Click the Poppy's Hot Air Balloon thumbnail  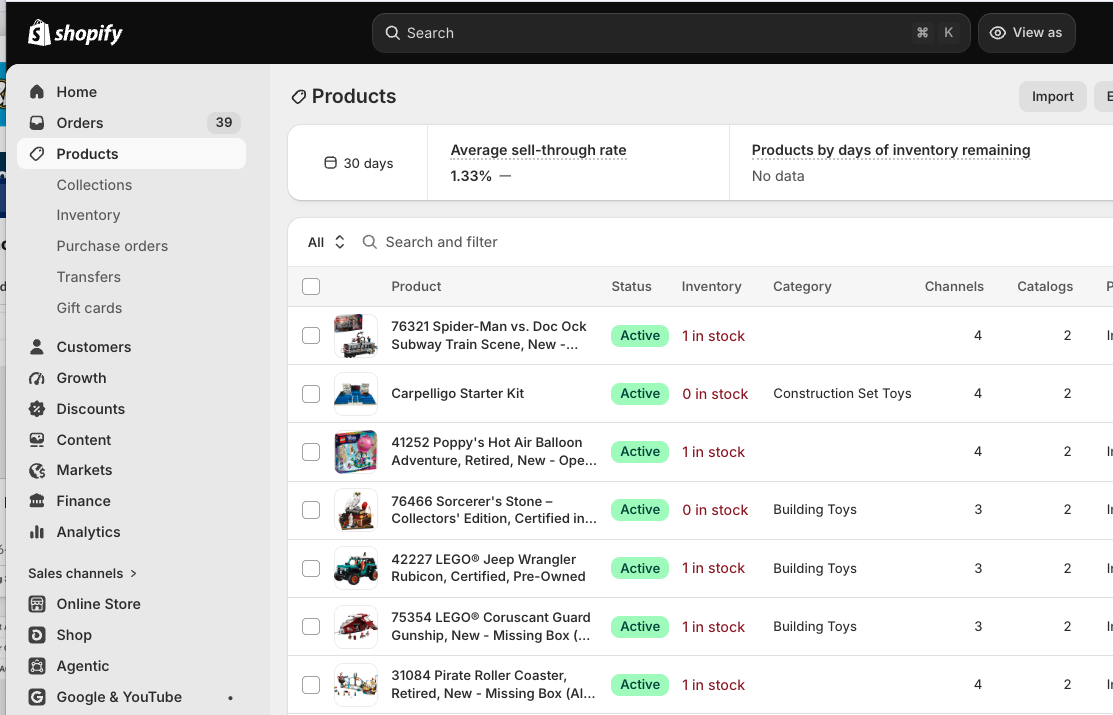coord(356,452)
